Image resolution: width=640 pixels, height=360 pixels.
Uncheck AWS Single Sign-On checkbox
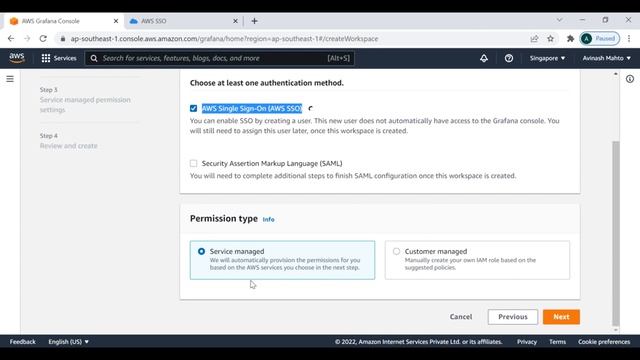click(x=193, y=108)
